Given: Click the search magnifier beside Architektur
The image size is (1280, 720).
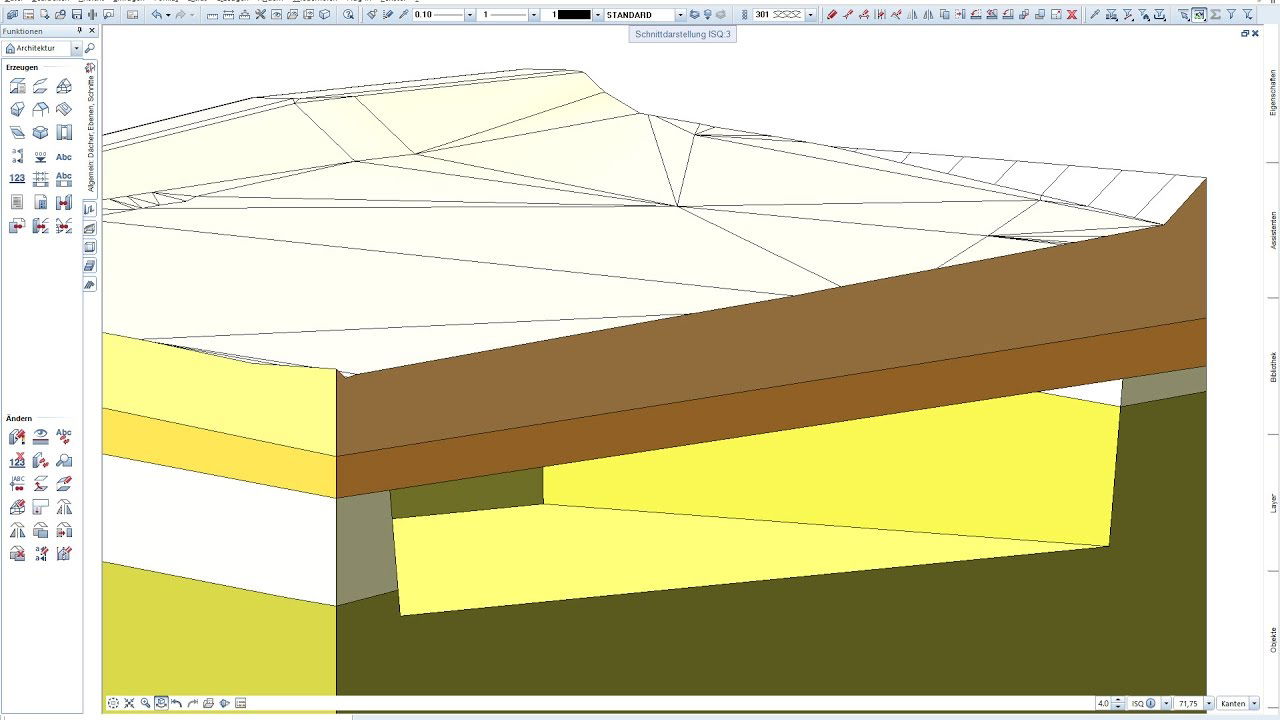Looking at the screenshot, I should point(90,48).
